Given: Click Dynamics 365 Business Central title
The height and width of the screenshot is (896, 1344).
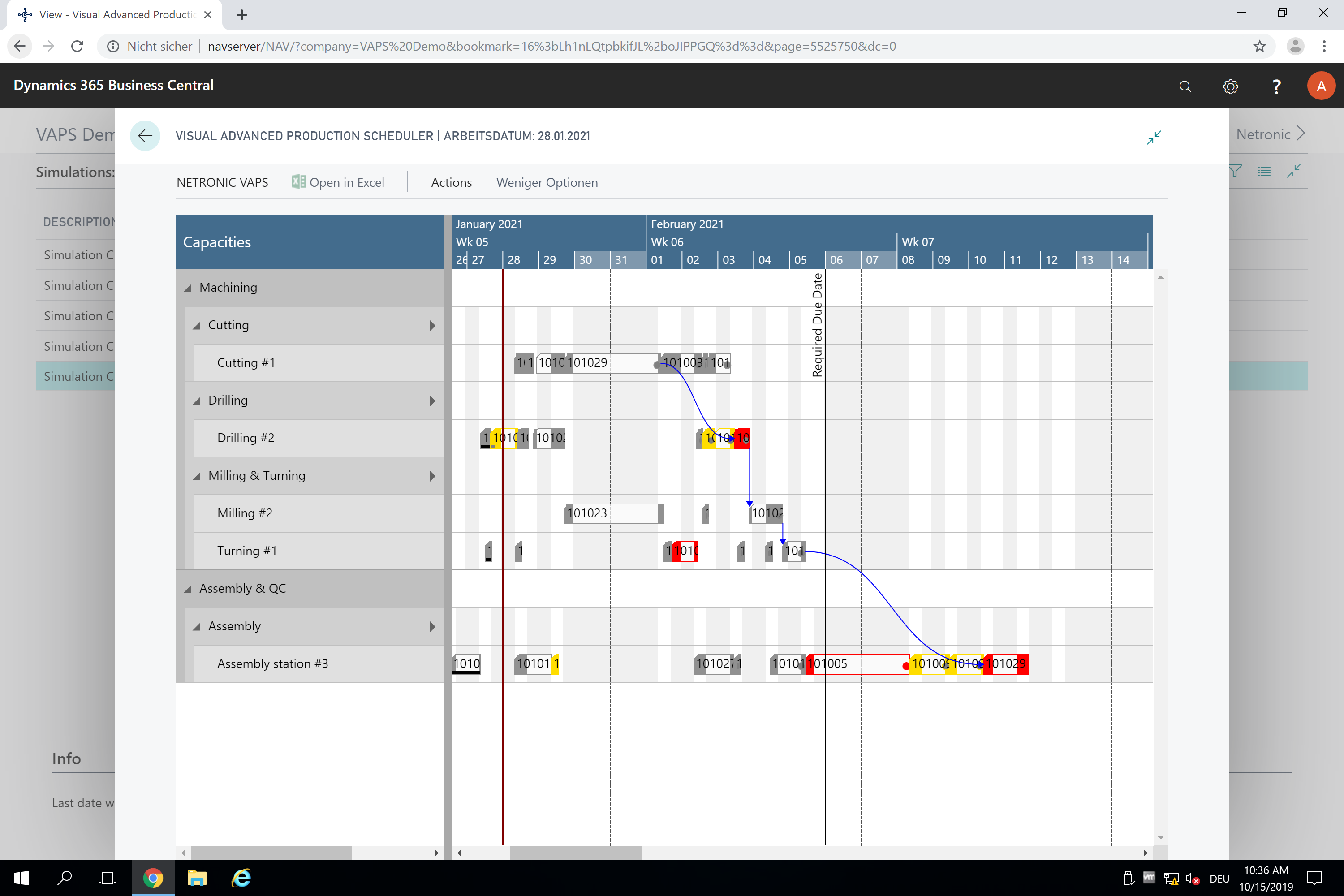Looking at the screenshot, I should tap(114, 85).
